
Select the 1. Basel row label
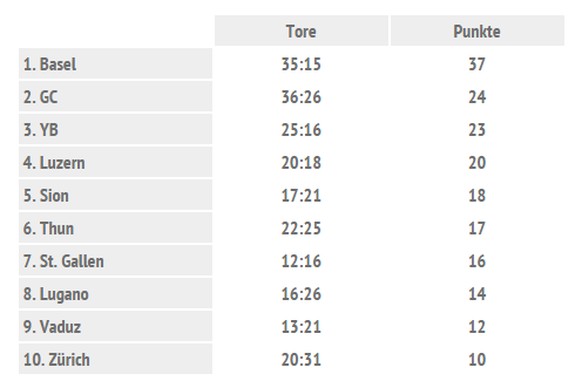click(115, 64)
